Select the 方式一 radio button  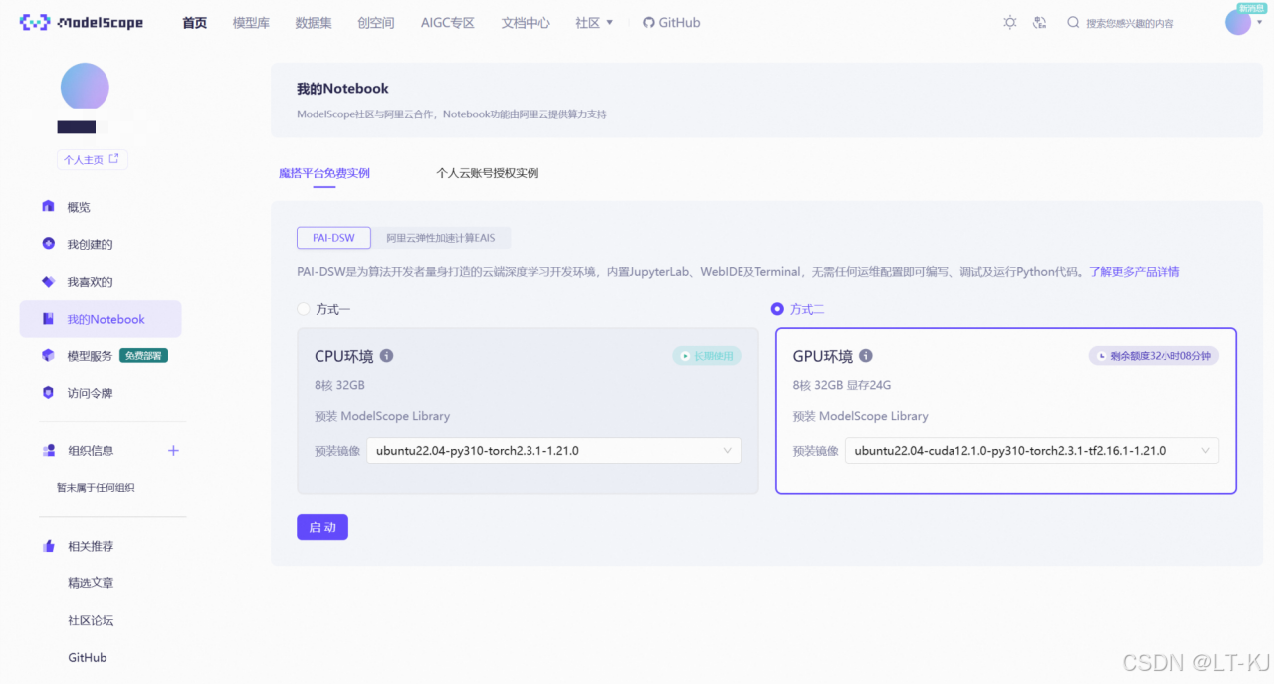pyautogui.click(x=304, y=309)
